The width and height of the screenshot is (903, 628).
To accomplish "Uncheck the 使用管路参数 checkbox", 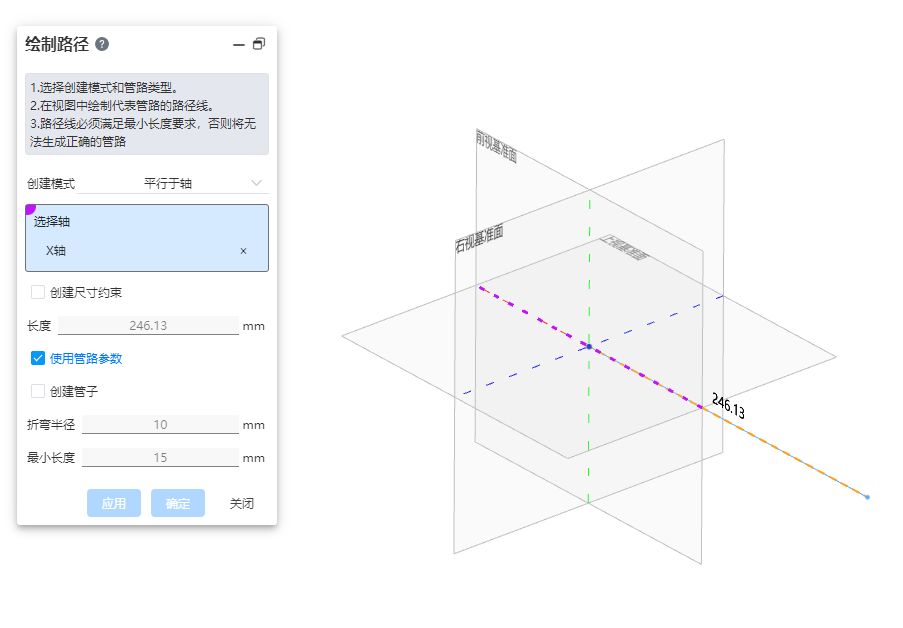I will pyautogui.click(x=38, y=358).
